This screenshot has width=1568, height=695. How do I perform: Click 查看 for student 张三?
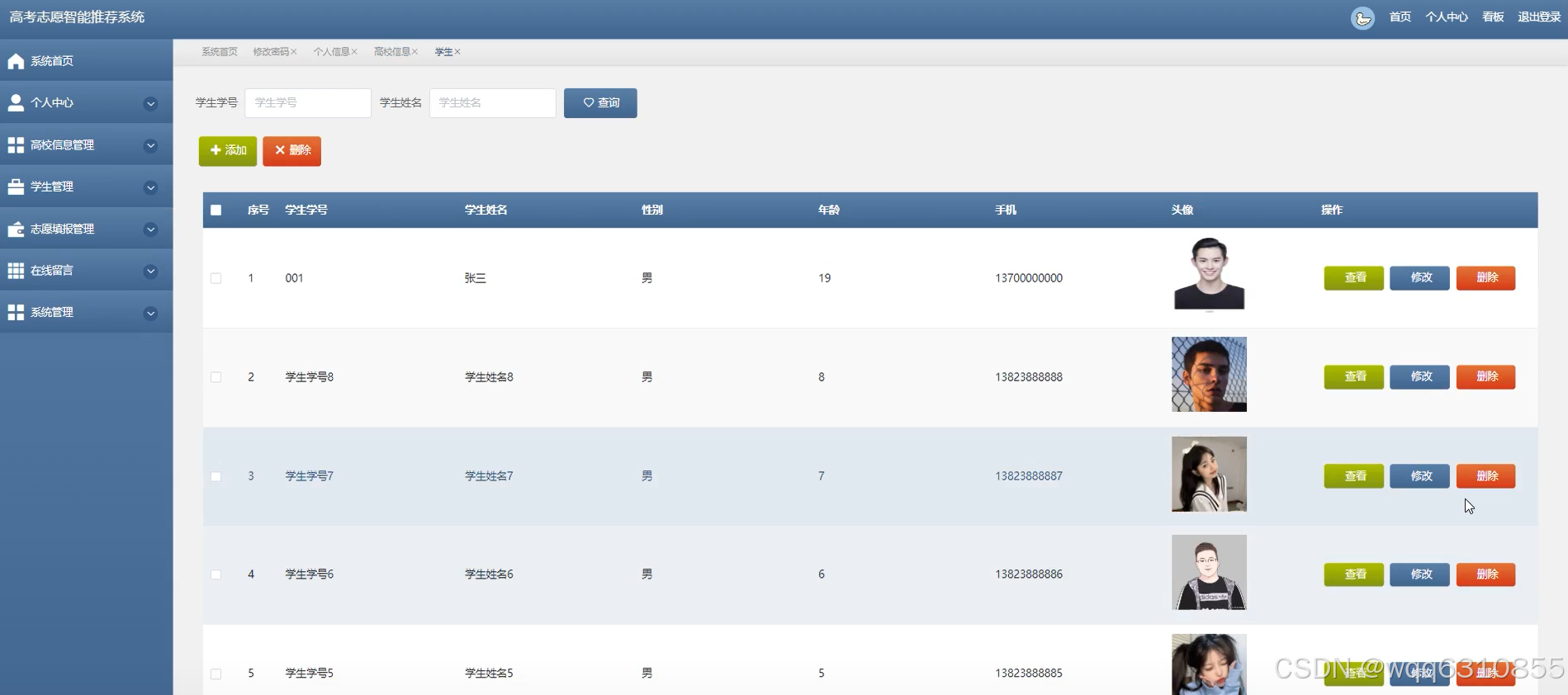point(1354,278)
